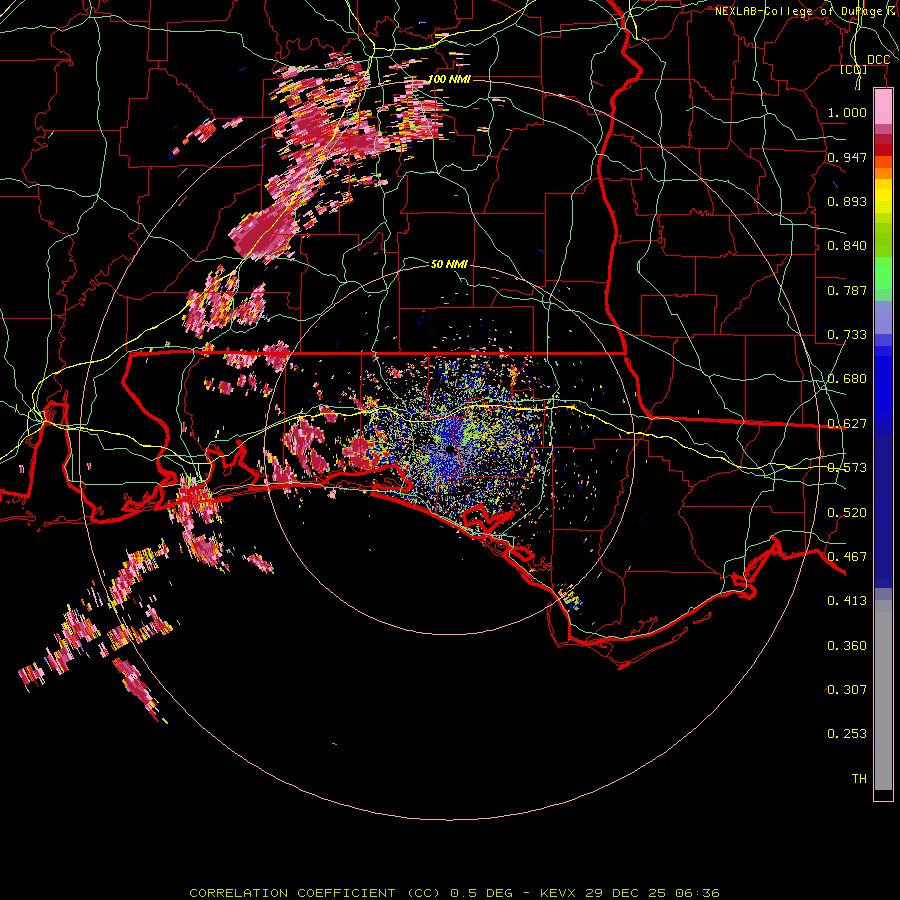Click the 0.787 scale value

(847, 290)
